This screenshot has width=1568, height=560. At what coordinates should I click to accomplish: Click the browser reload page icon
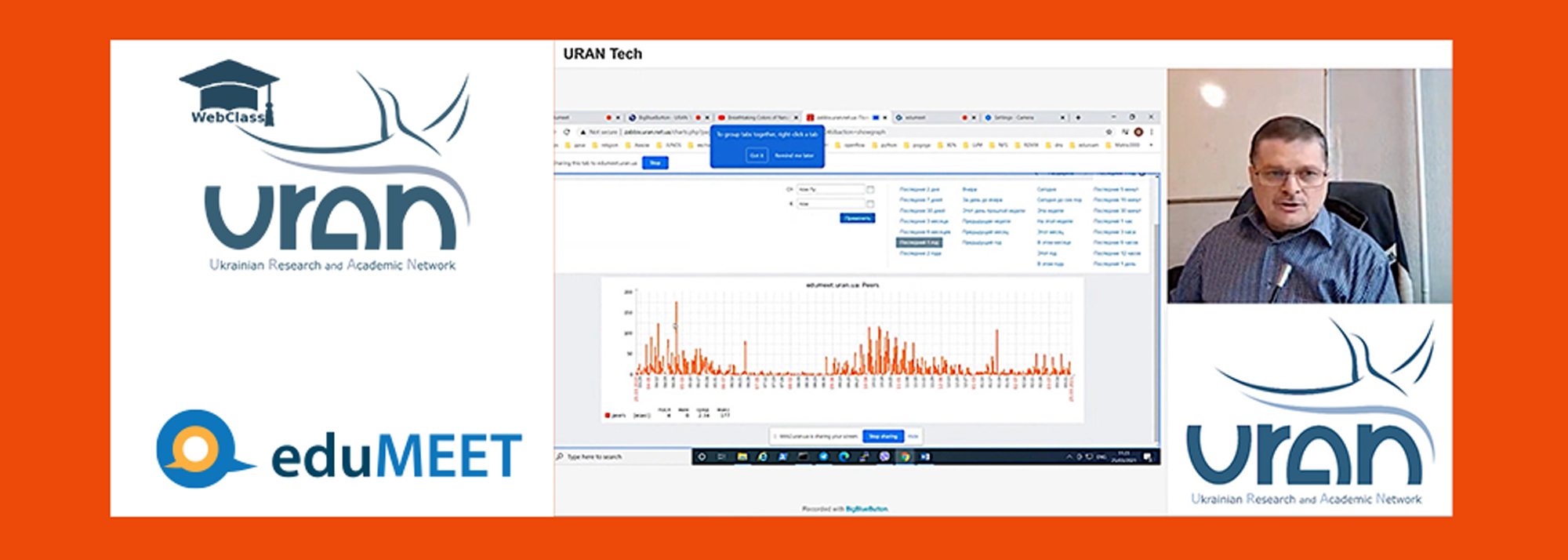pyautogui.click(x=567, y=132)
